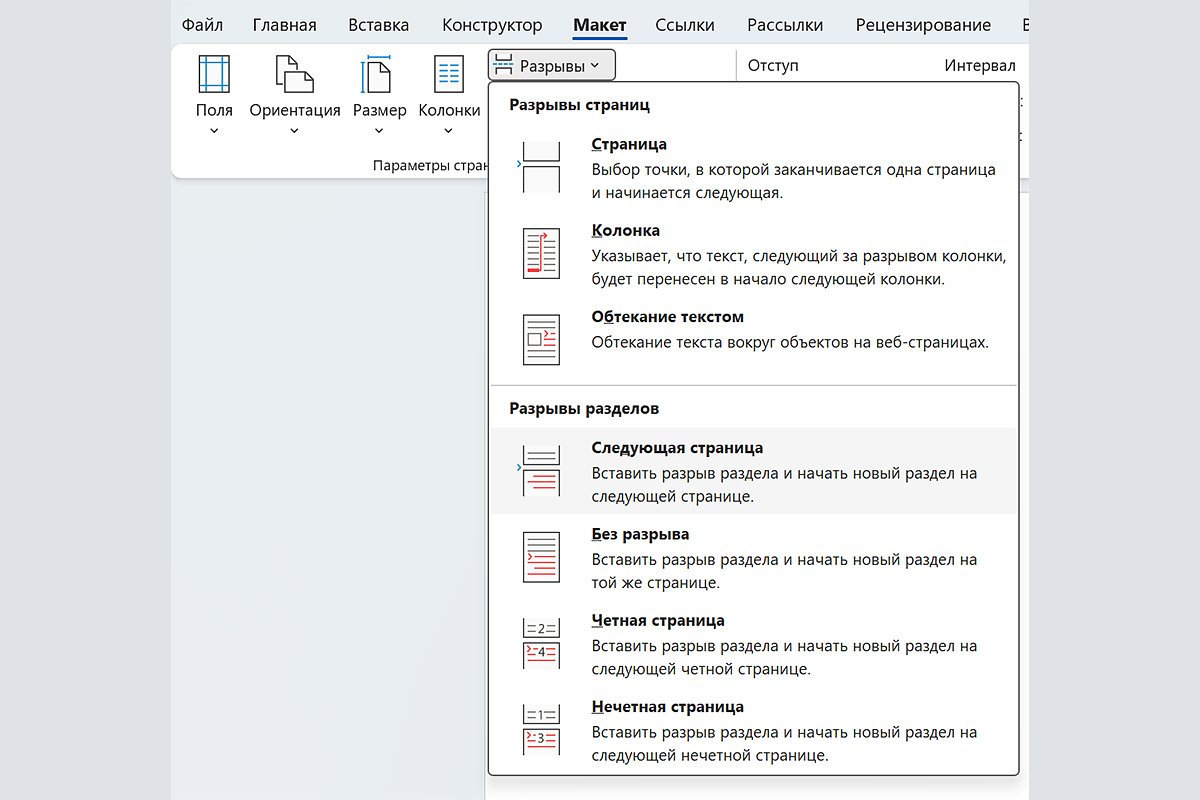This screenshot has height=800, width=1200.
Task: Select the Страница page break icon
Action: (x=541, y=167)
